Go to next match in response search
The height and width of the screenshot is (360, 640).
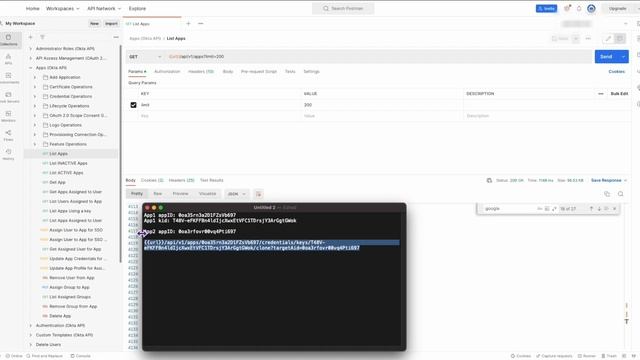point(599,209)
